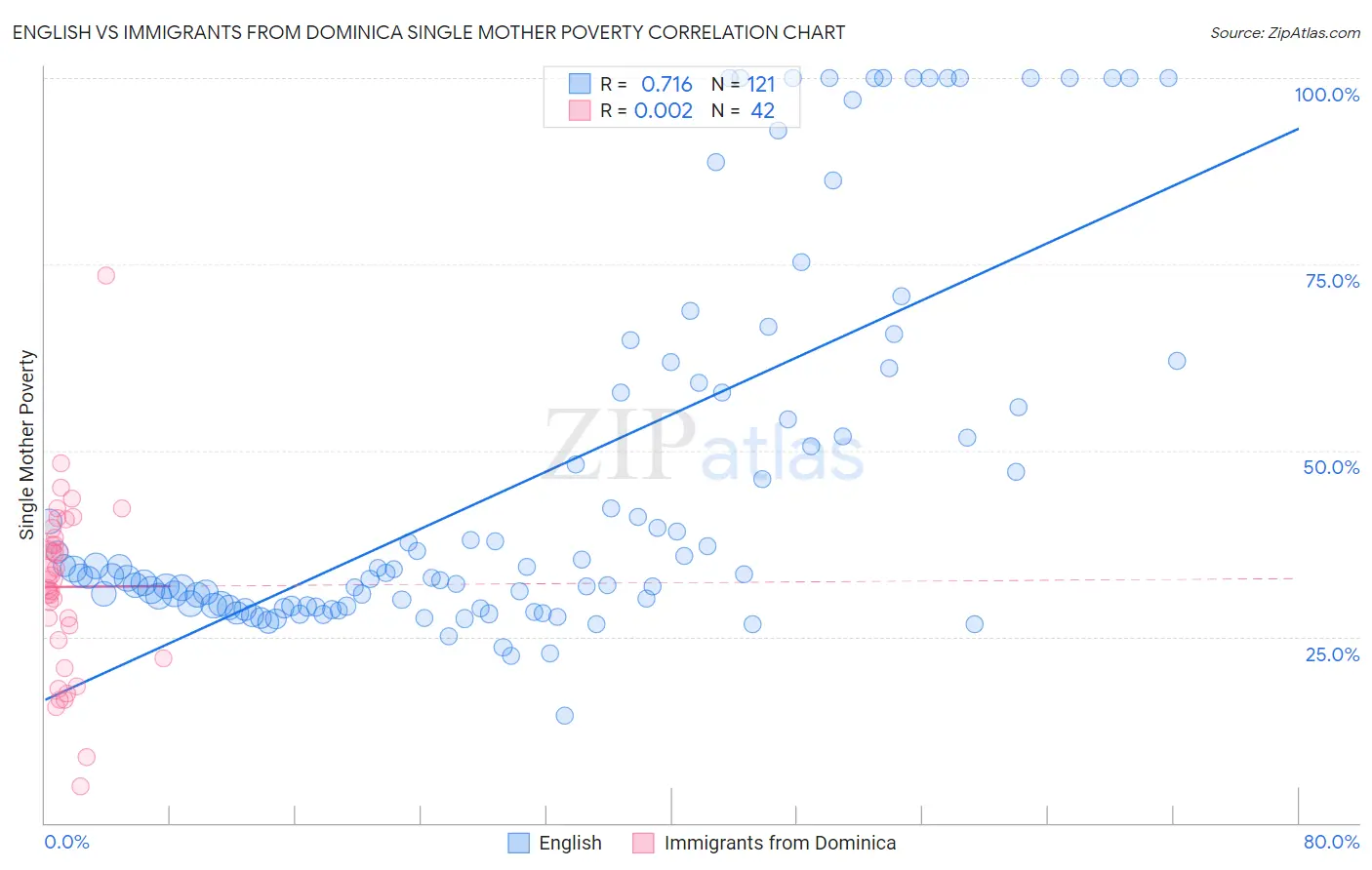
Task: Click the 100.0% y-axis label
Action: [x=1326, y=95]
